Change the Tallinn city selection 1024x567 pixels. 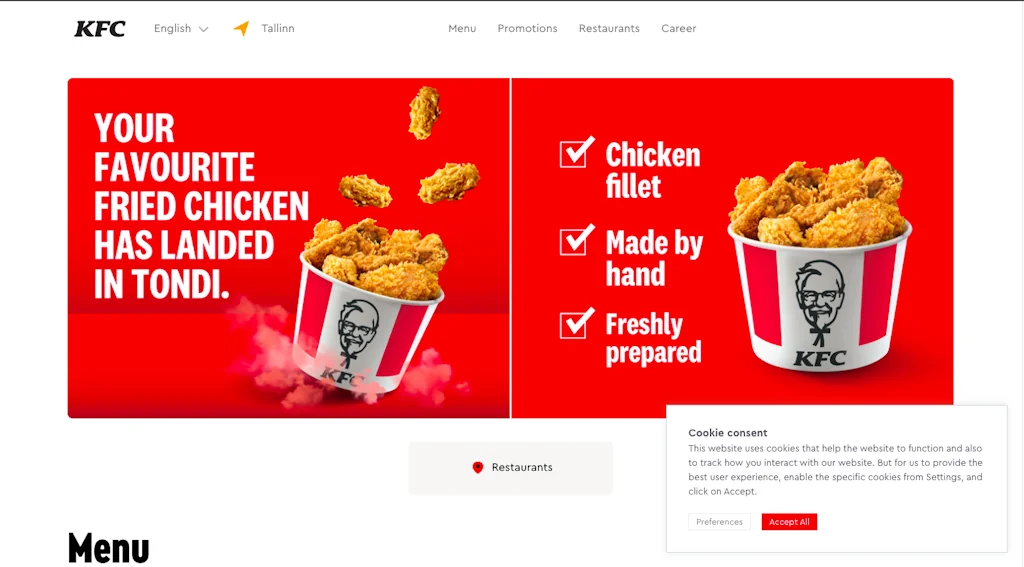[x=278, y=29]
